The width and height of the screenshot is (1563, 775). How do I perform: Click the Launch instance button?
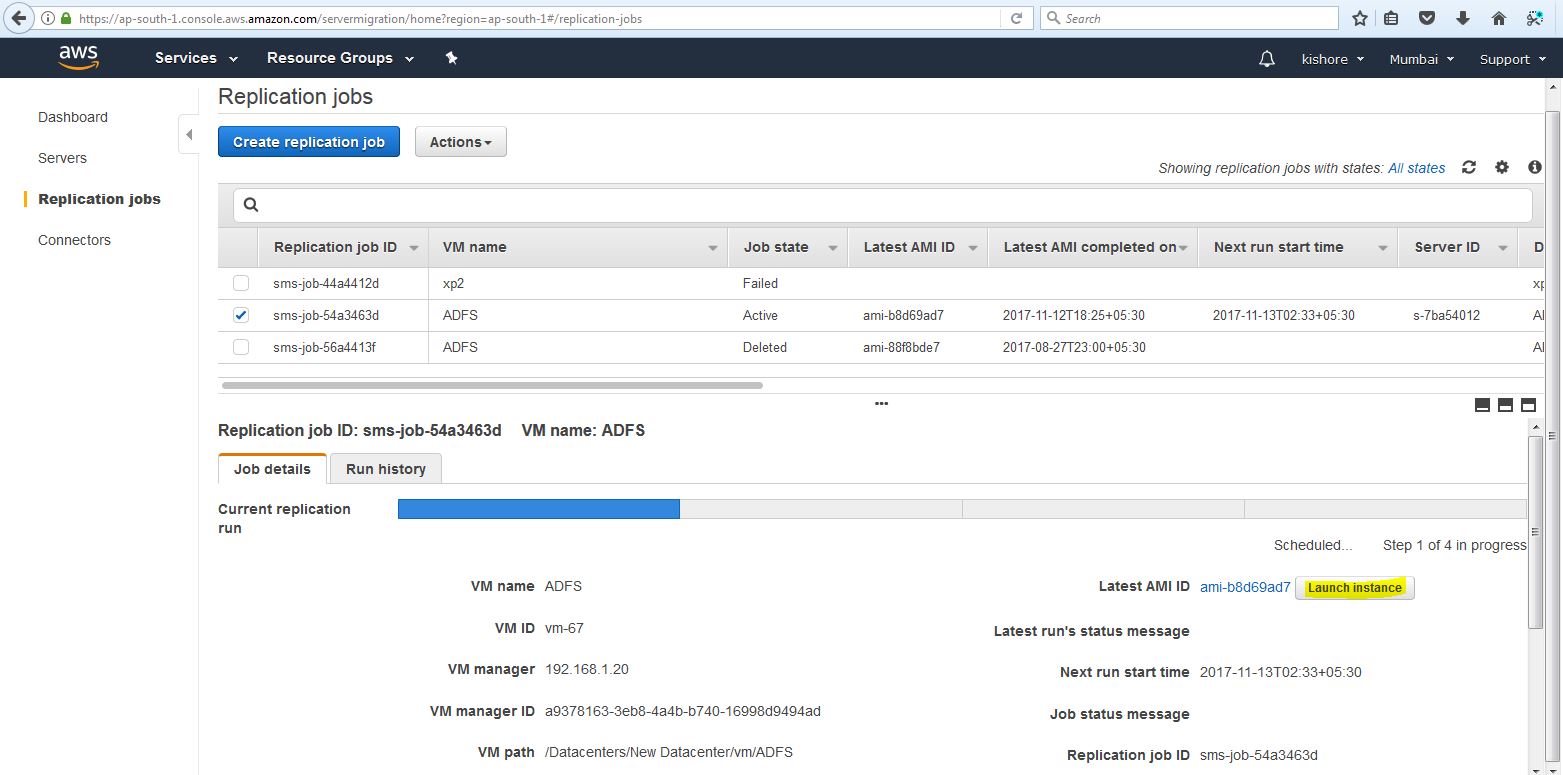tap(1354, 588)
